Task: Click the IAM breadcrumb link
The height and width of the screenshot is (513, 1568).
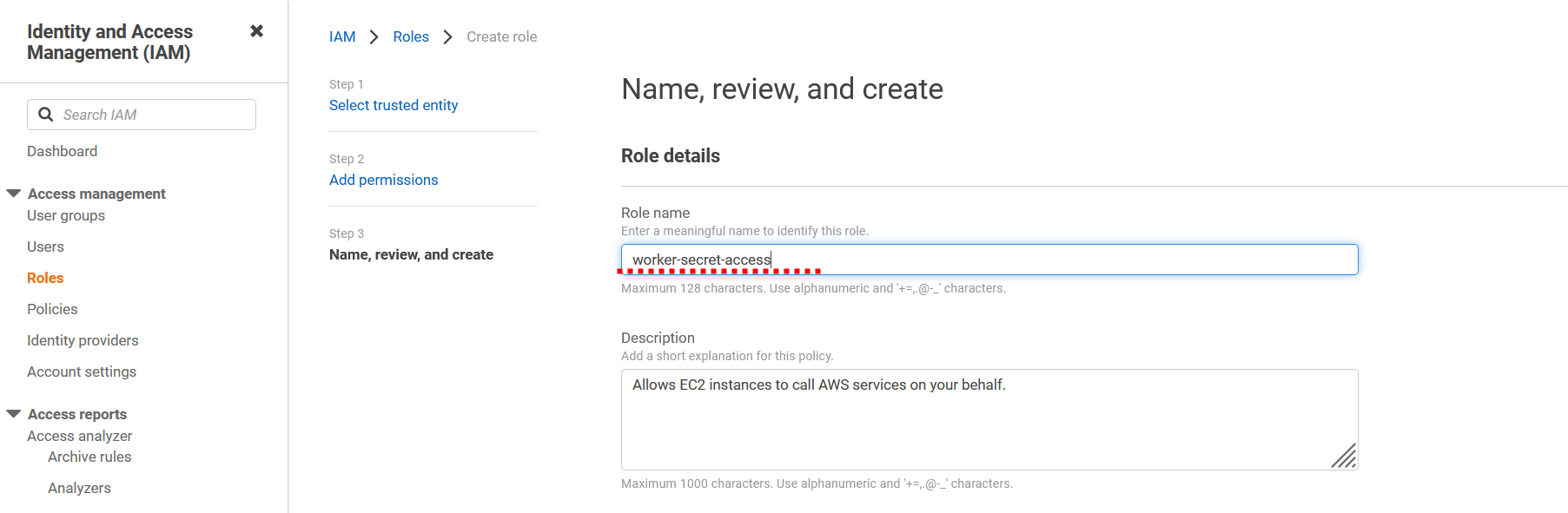Action: pyautogui.click(x=342, y=36)
